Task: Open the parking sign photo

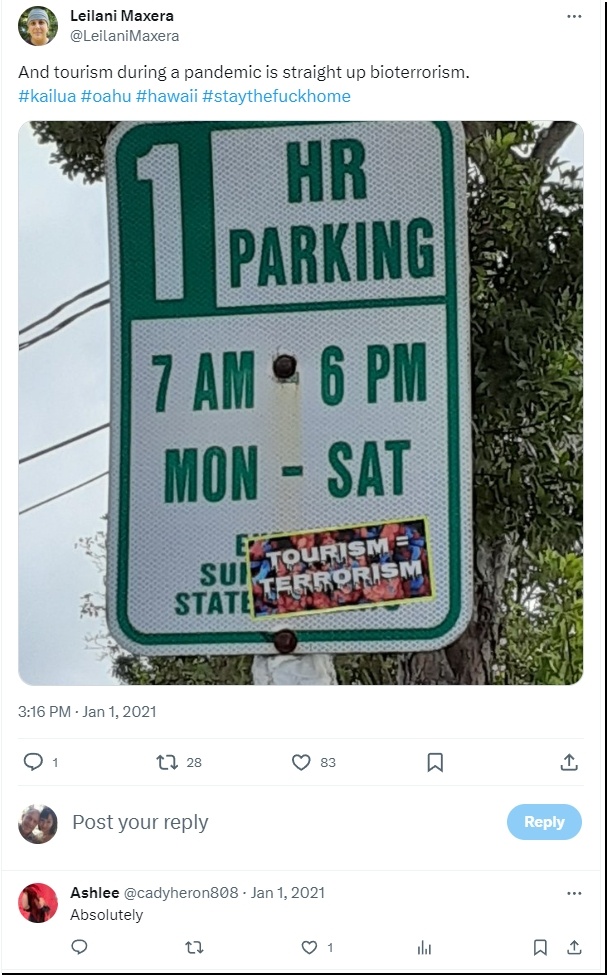Action: (300, 402)
